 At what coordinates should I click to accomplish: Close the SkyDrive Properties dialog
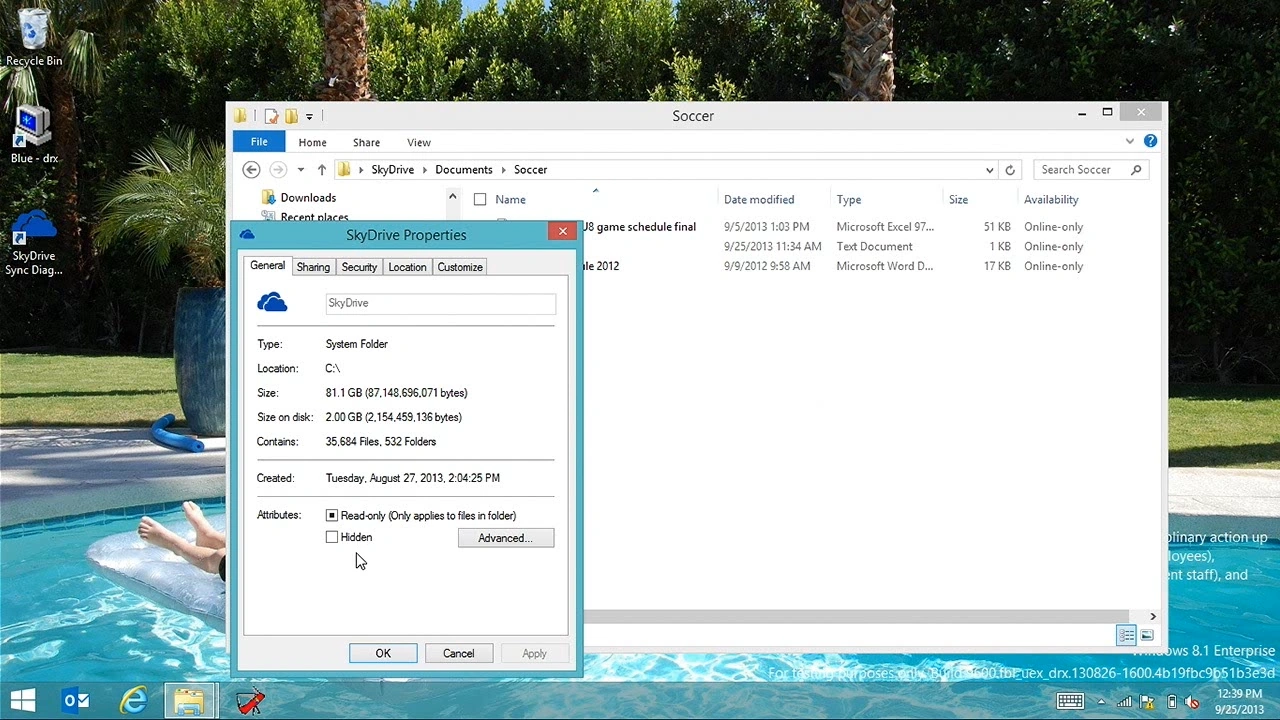point(562,231)
